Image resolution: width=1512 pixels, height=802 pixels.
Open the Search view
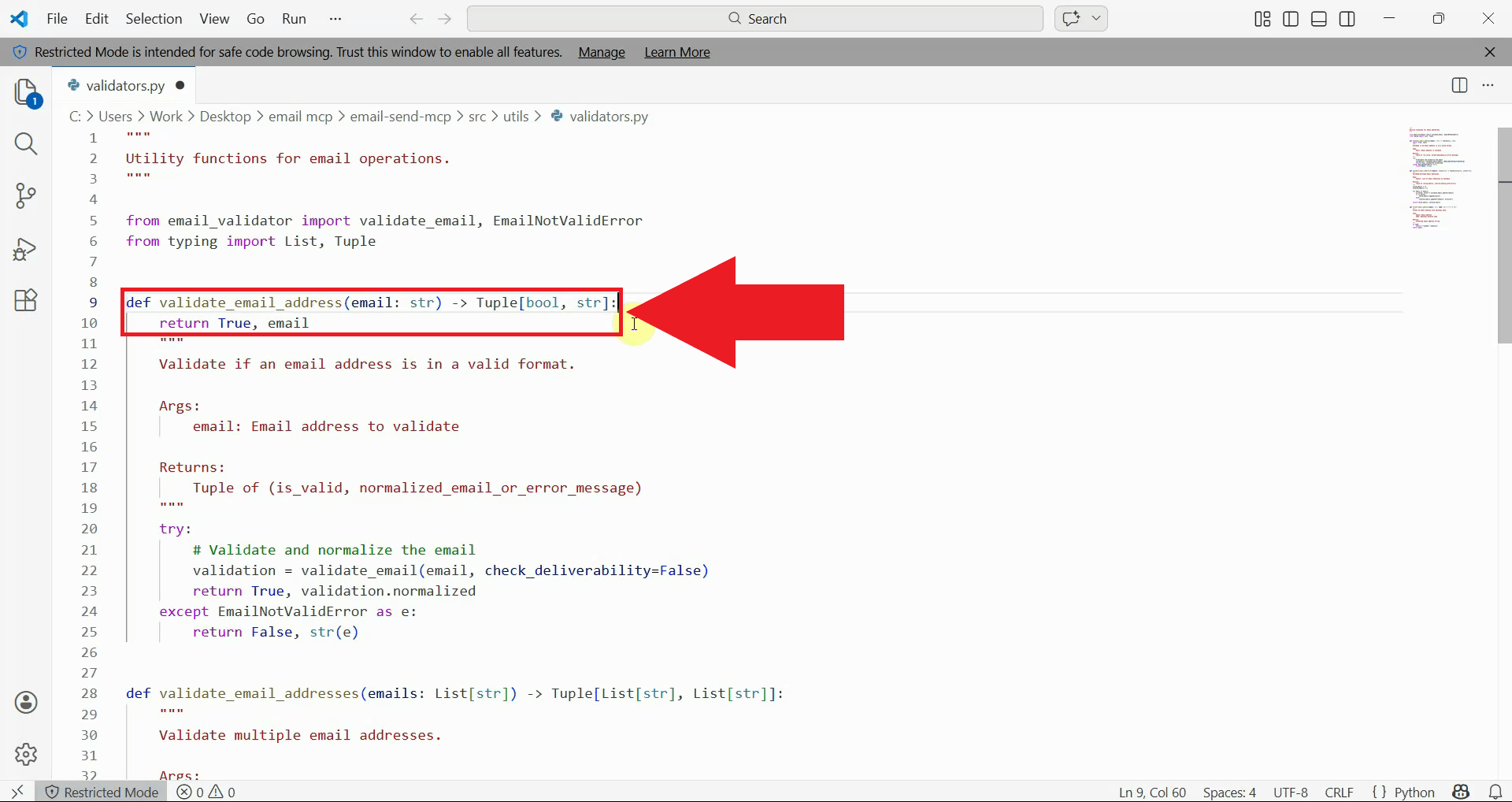pyautogui.click(x=26, y=144)
